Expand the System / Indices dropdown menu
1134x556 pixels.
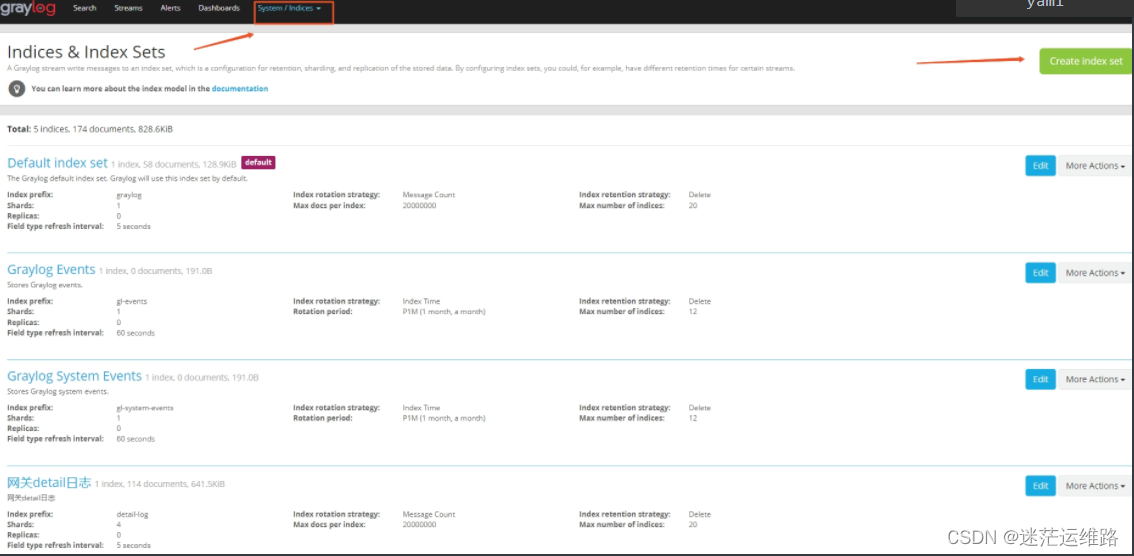click(x=289, y=9)
